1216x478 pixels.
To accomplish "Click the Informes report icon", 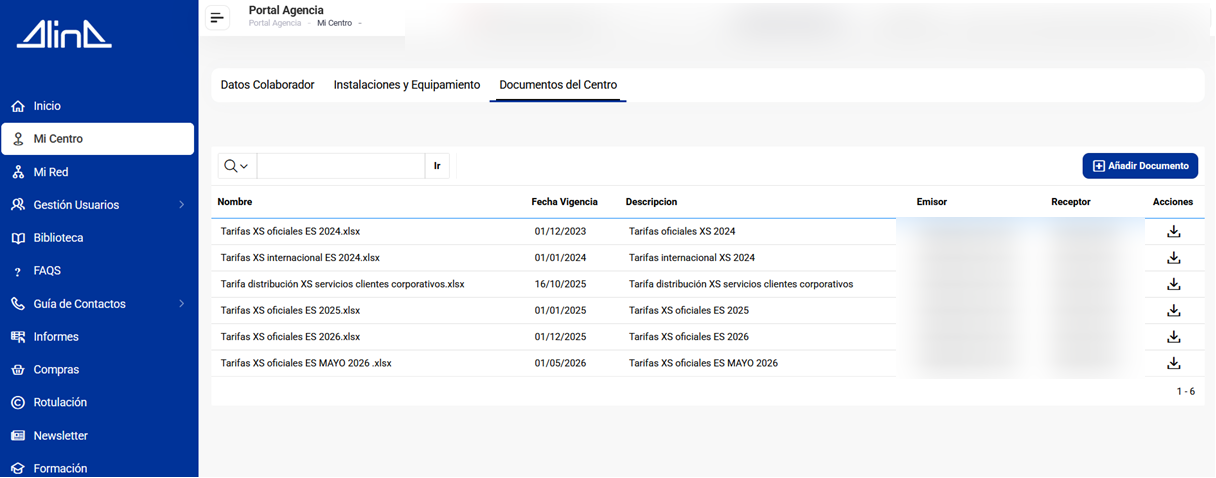I will tap(18, 337).
